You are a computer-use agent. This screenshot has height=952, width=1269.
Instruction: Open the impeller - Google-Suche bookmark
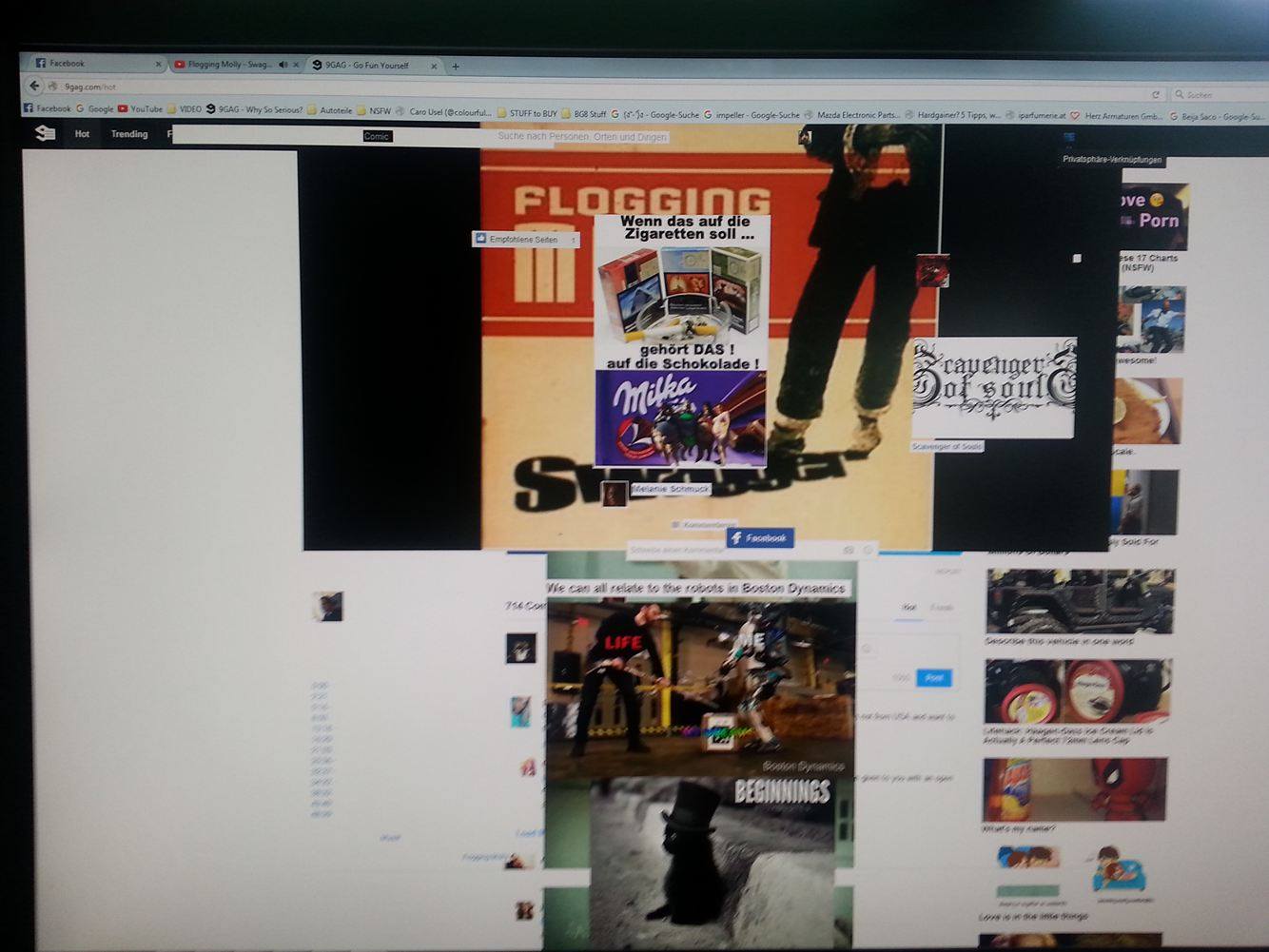(x=752, y=115)
